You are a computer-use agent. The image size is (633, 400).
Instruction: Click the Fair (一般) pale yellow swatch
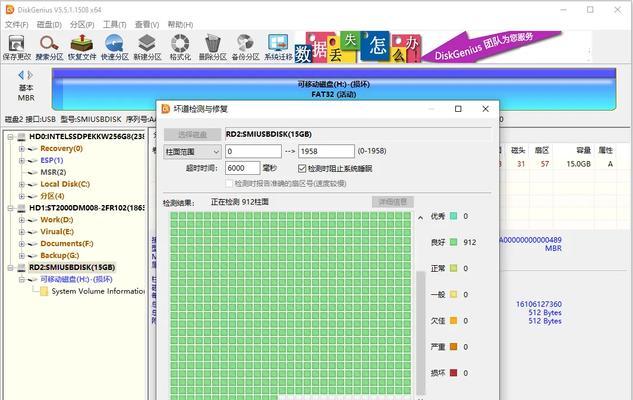pos(453,294)
